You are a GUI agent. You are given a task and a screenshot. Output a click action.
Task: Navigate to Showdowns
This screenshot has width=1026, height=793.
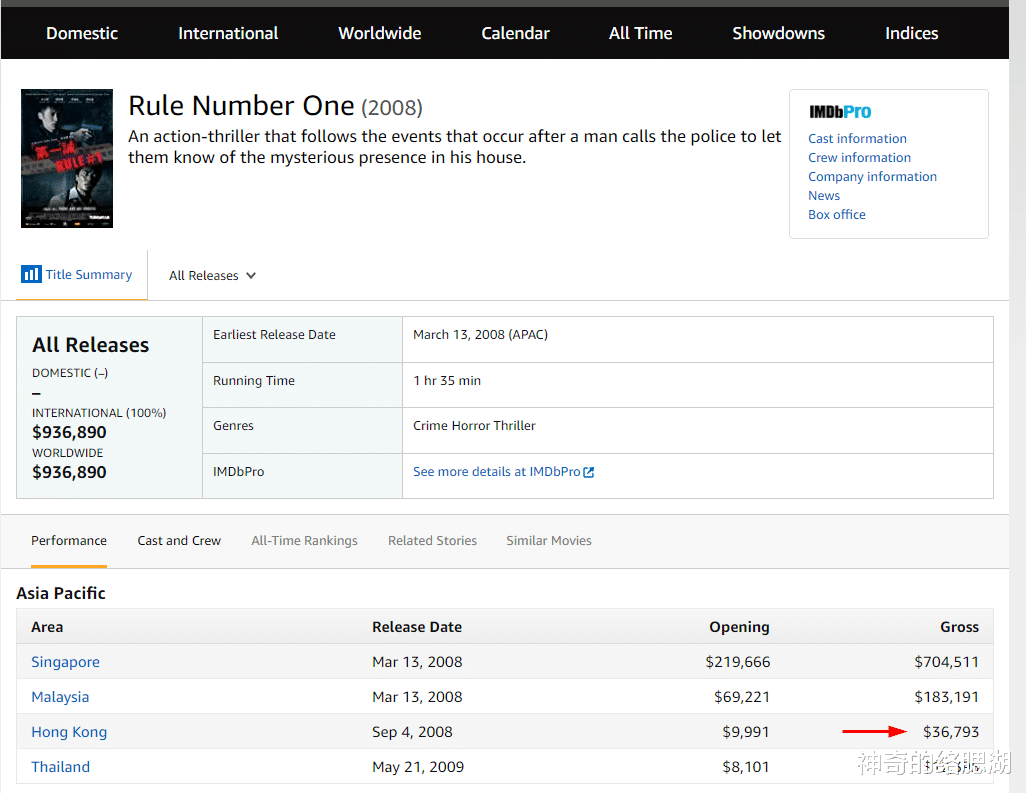click(778, 33)
